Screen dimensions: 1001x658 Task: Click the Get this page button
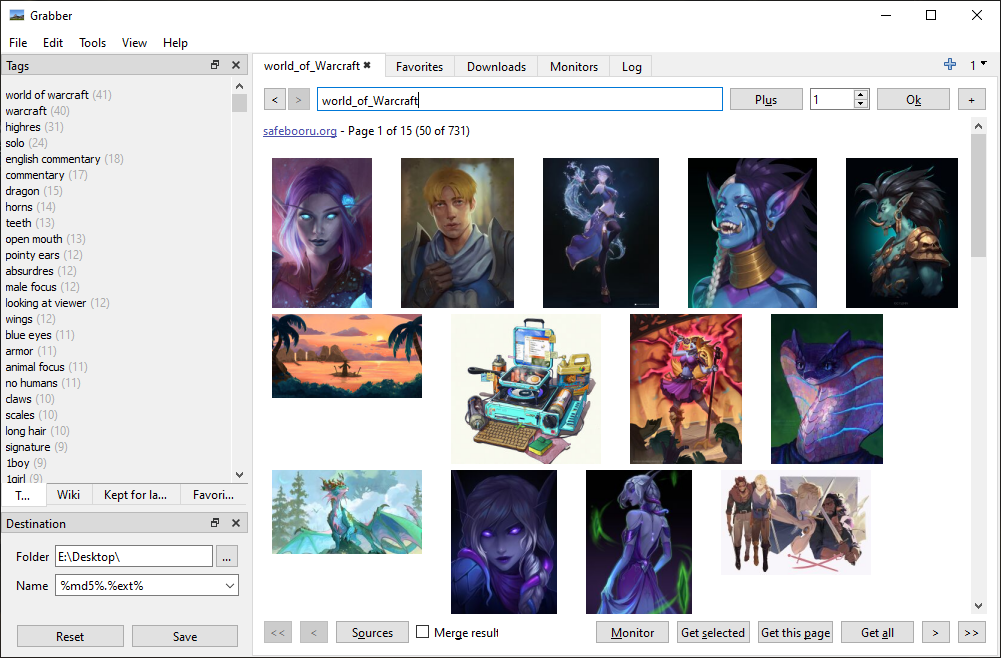pos(795,632)
